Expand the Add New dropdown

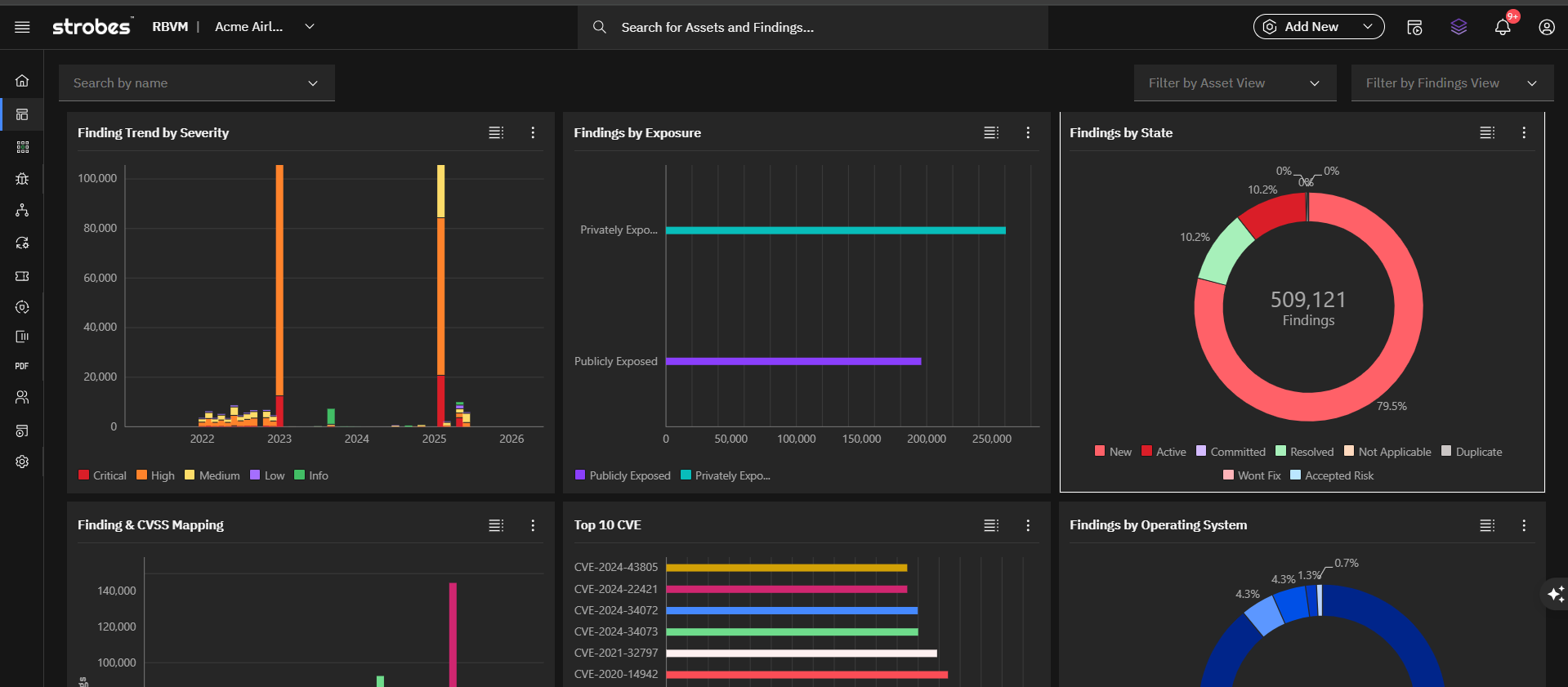click(x=1319, y=27)
